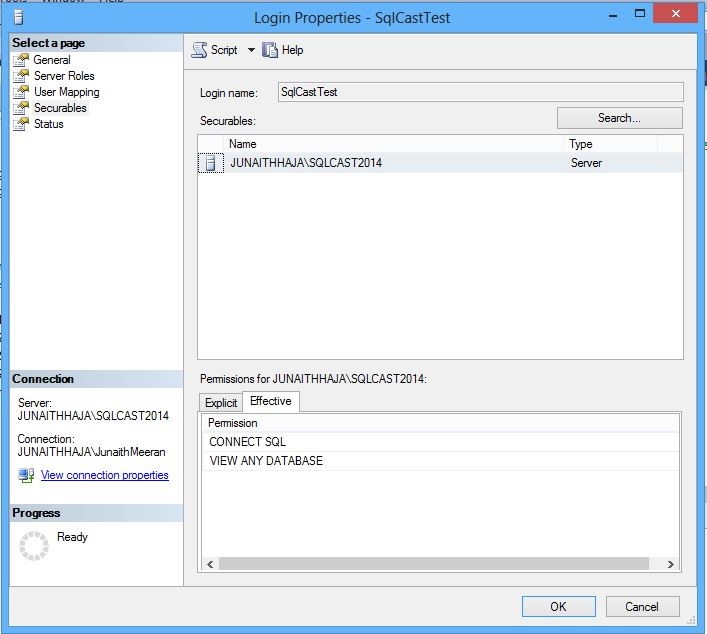Screen dimensions: 707x634
Task: Open the Status page
Action: tap(49, 124)
